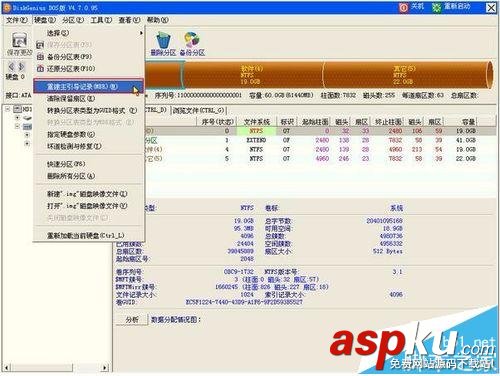Viewport: 500px width, 376px height.
Task: Click the Shutdown (关机) icon in title bar
Action: (403, 7)
